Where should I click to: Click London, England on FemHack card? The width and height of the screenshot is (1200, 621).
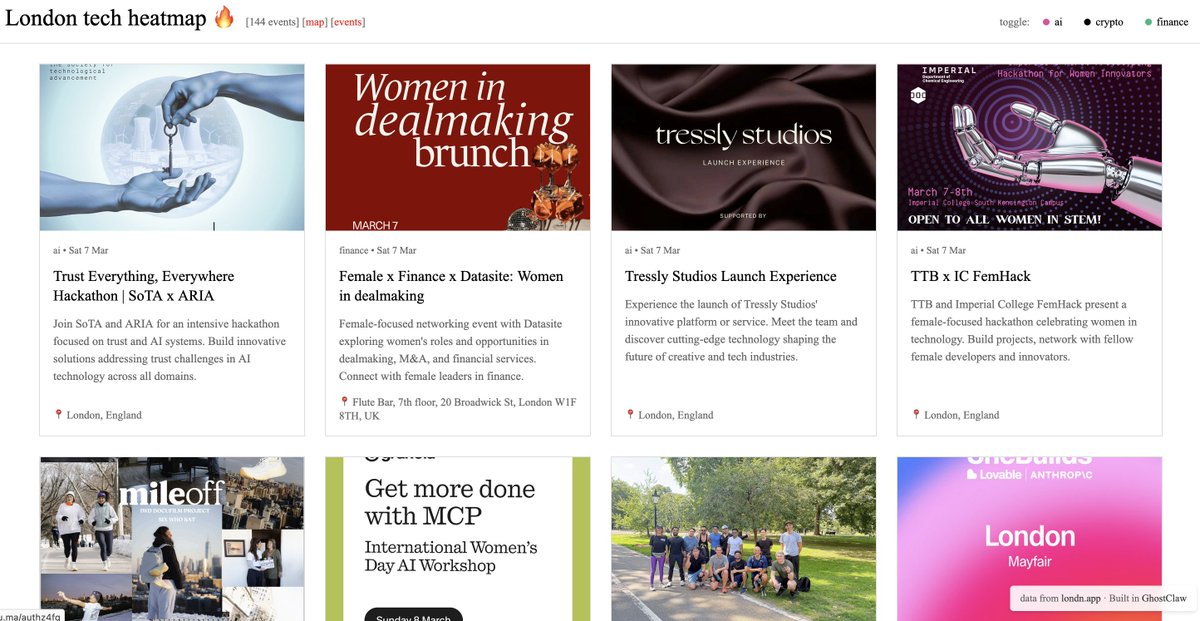tap(962, 415)
